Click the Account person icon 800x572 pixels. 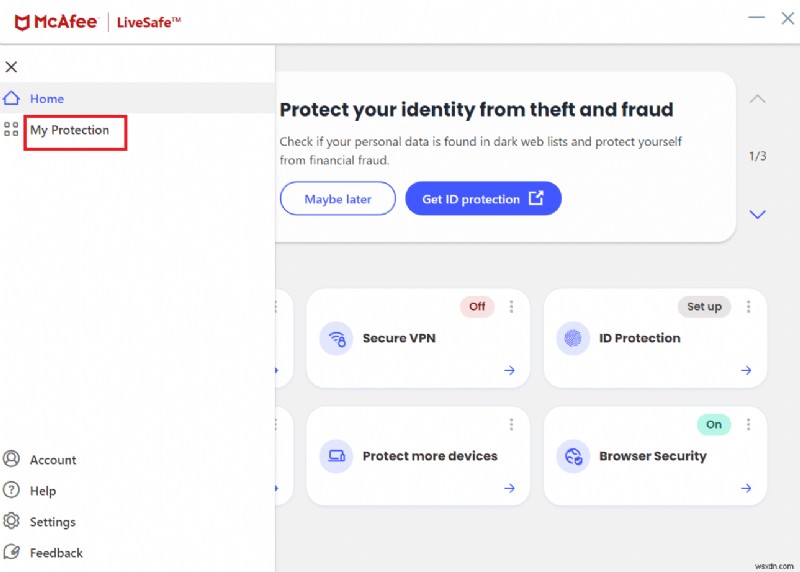(12, 459)
